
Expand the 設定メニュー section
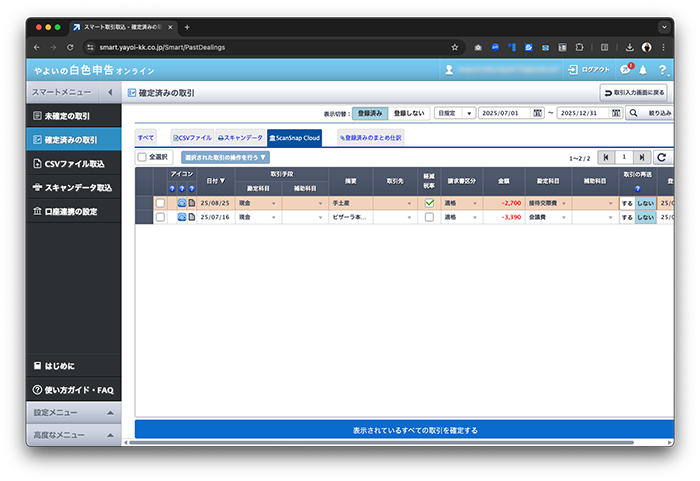tap(74, 413)
